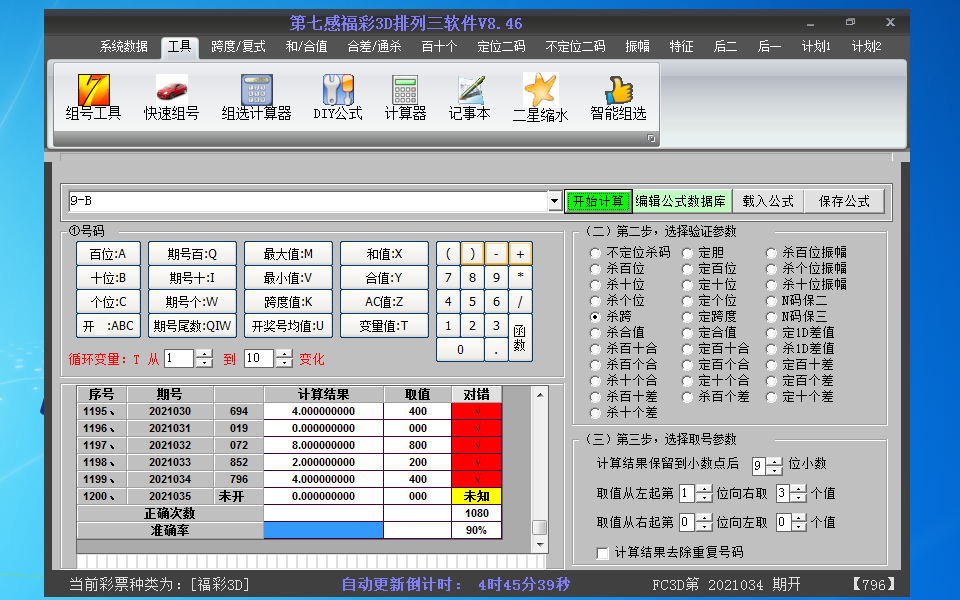The height and width of the screenshot is (600, 960).
Task: Click the 计算结果 column header
Action: pyautogui.click(x=324, y=394)
